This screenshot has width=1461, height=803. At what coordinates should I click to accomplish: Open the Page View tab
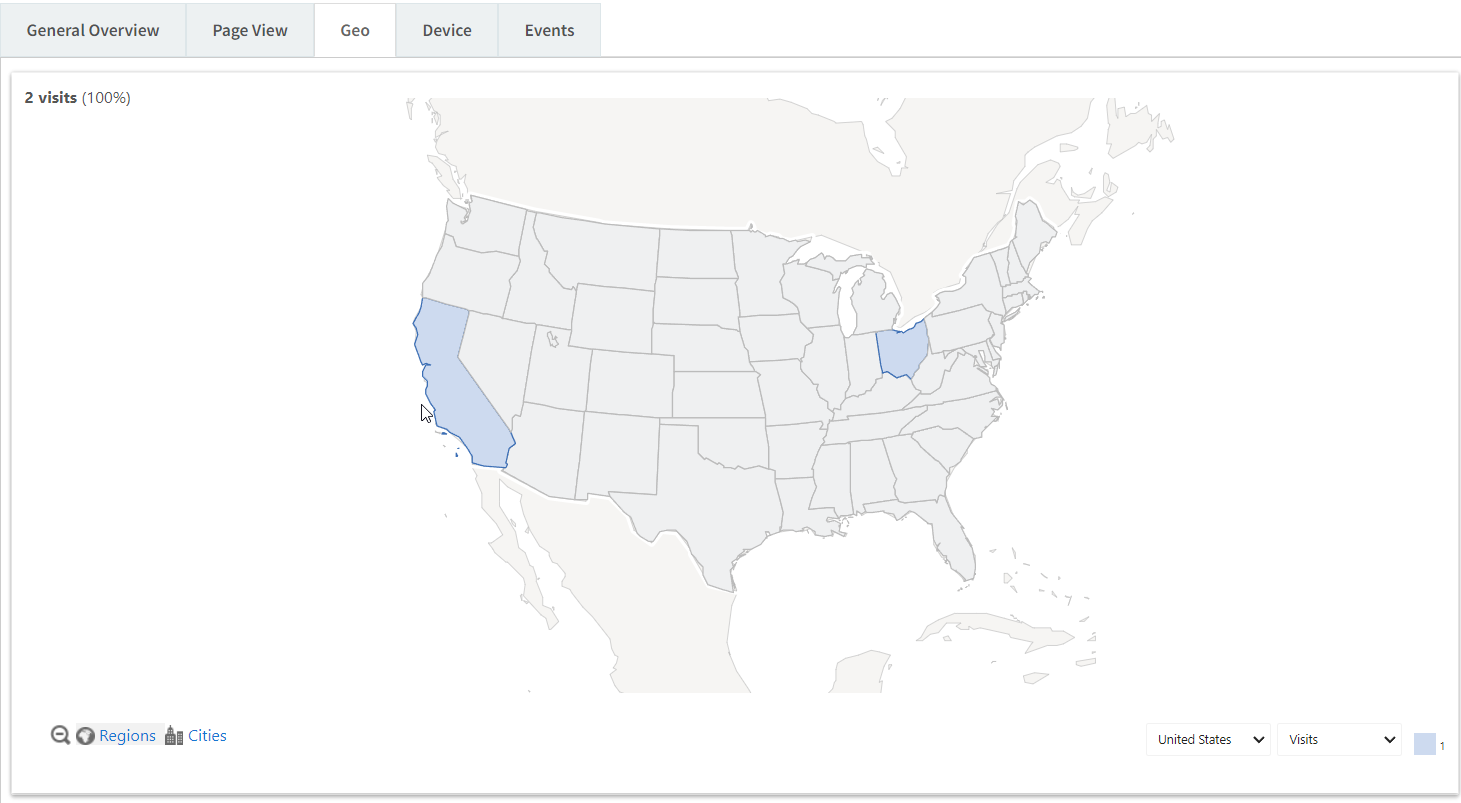(x=250, y=30)
